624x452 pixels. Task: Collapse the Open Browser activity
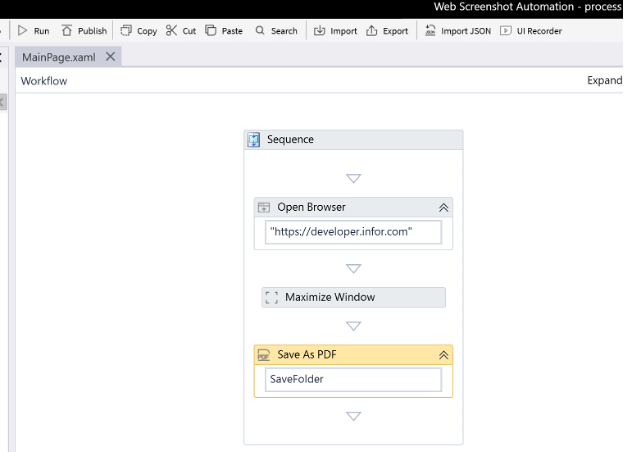pyautogui.click(x=443, y=208)
